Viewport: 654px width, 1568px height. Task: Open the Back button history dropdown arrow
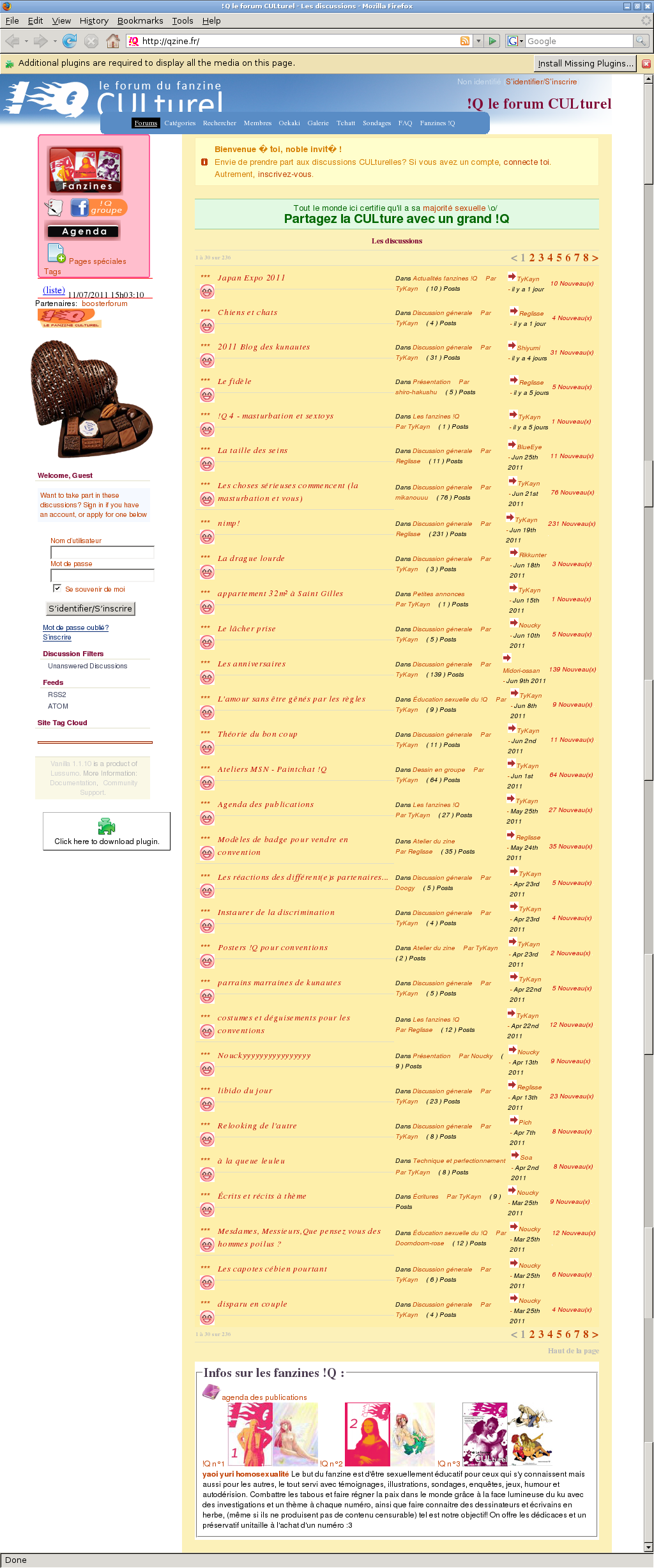(26, 41)
